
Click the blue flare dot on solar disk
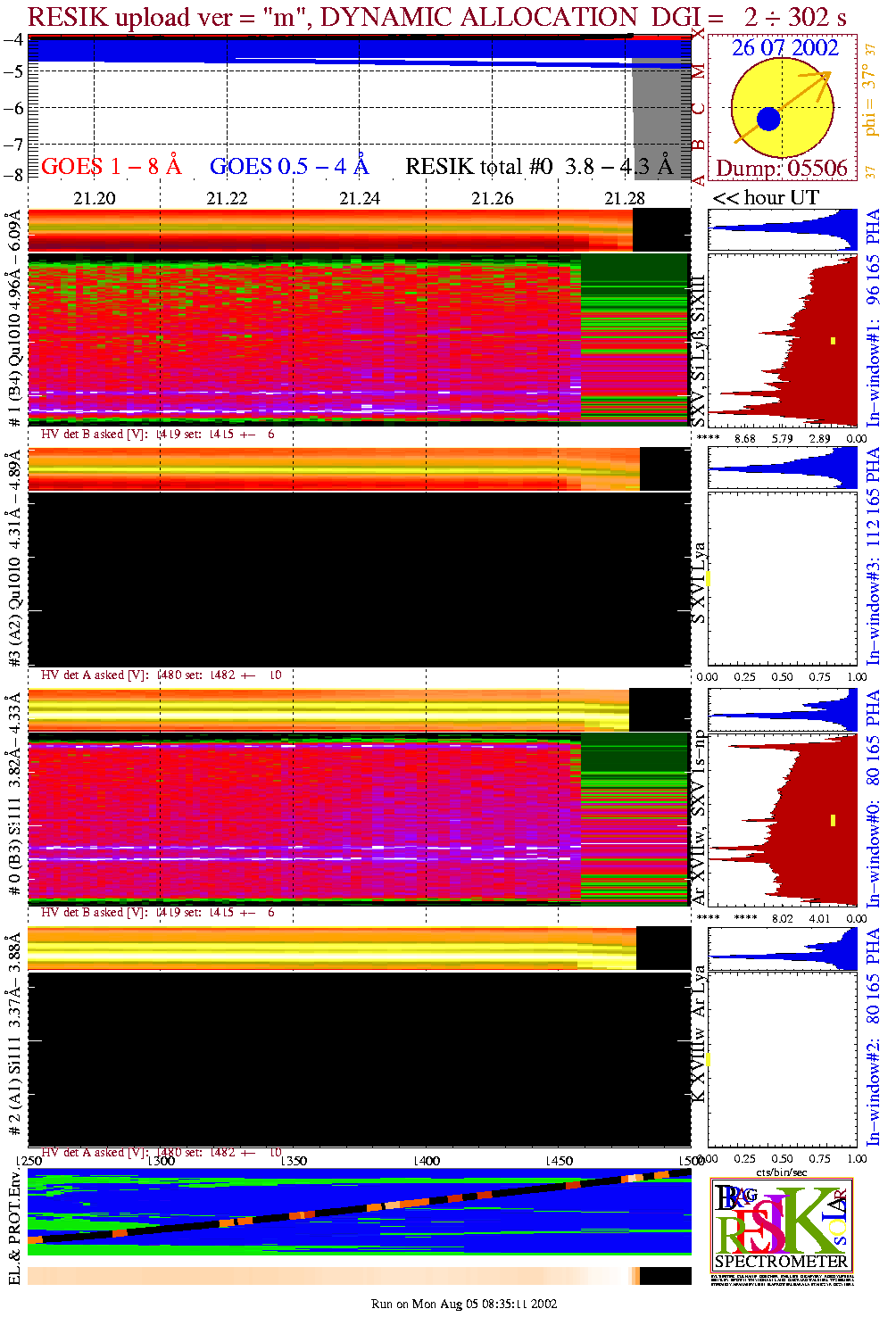[768, 119]
